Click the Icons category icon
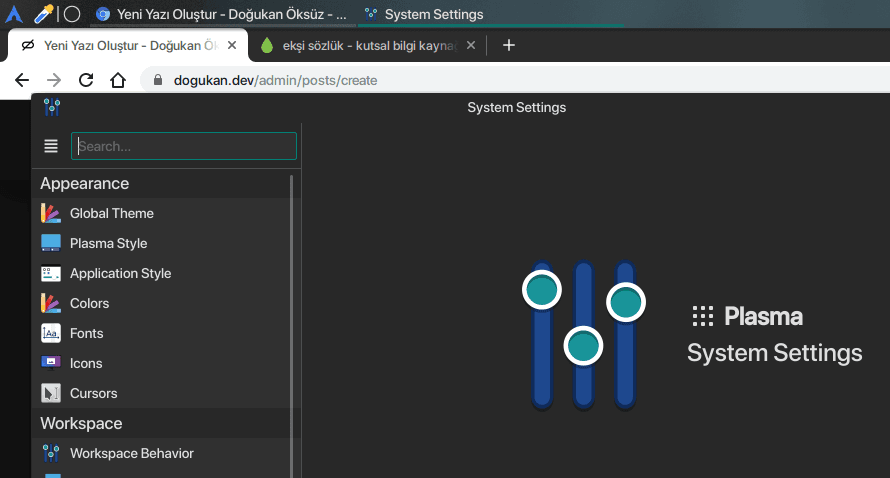 tap(51, 363)
